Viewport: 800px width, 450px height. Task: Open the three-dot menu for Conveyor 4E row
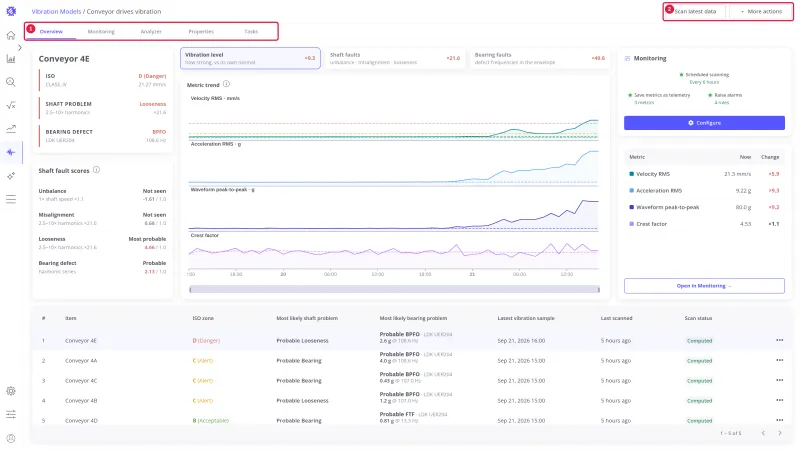pyautogui.click(x=779, y=340)
